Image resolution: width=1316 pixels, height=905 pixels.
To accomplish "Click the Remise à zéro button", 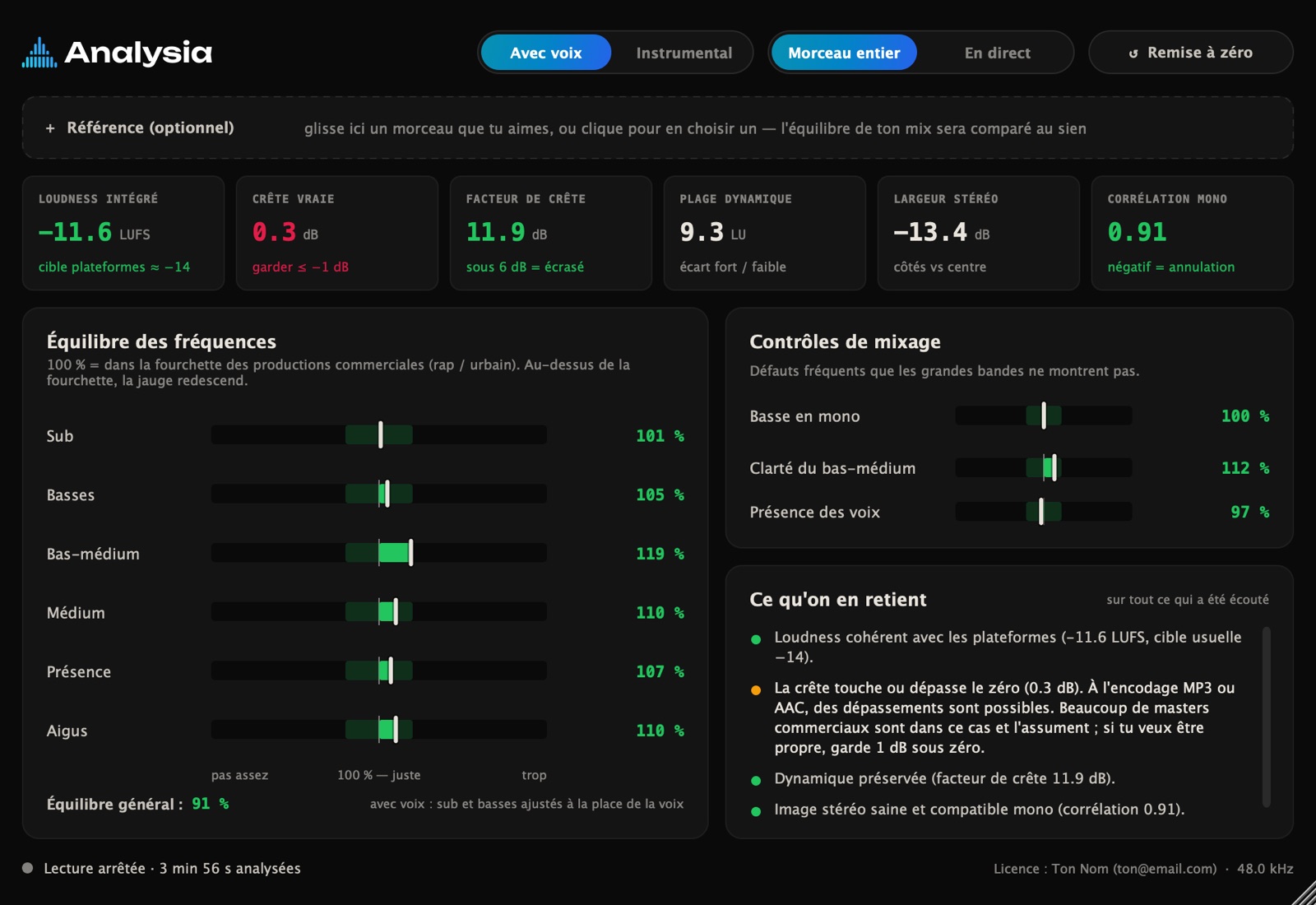I will pyautogui.click(x=1191, y=53).
